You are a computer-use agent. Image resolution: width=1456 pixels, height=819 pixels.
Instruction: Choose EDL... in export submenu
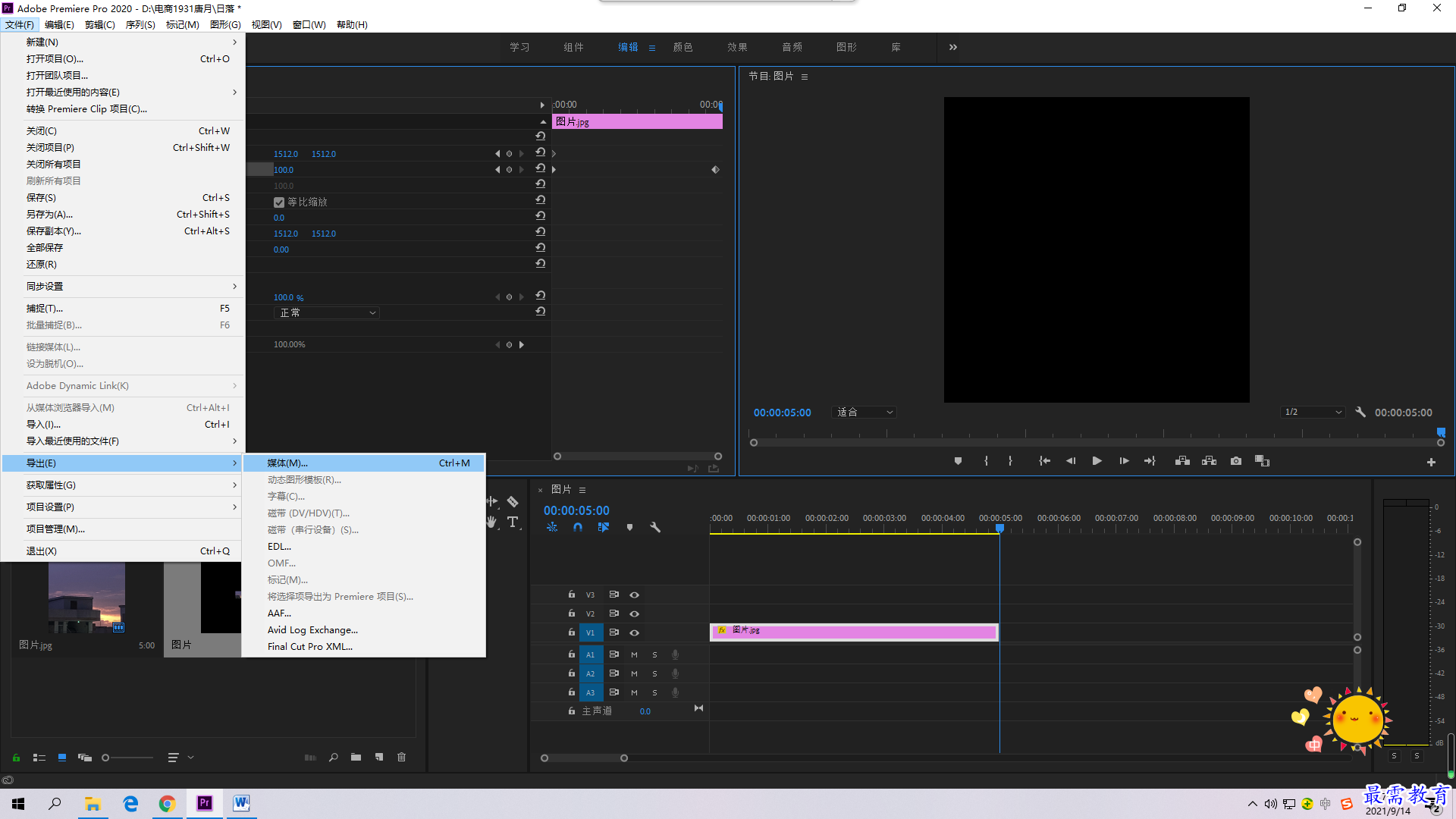(x=366, y=546)
